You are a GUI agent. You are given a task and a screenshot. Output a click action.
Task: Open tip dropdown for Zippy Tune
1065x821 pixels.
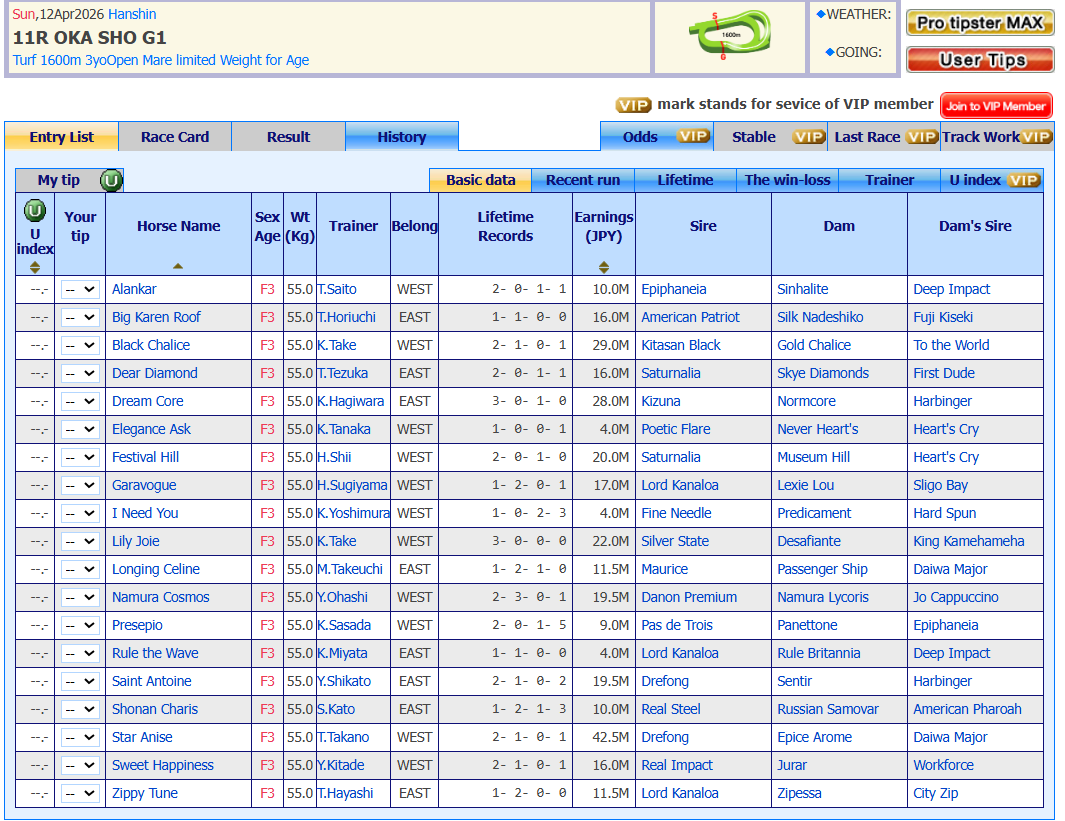pos(80,793)
